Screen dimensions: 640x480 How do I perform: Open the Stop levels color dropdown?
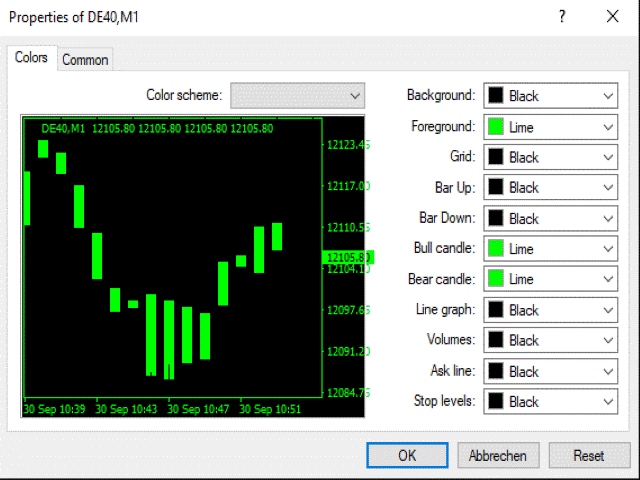[x=551, y=402]
